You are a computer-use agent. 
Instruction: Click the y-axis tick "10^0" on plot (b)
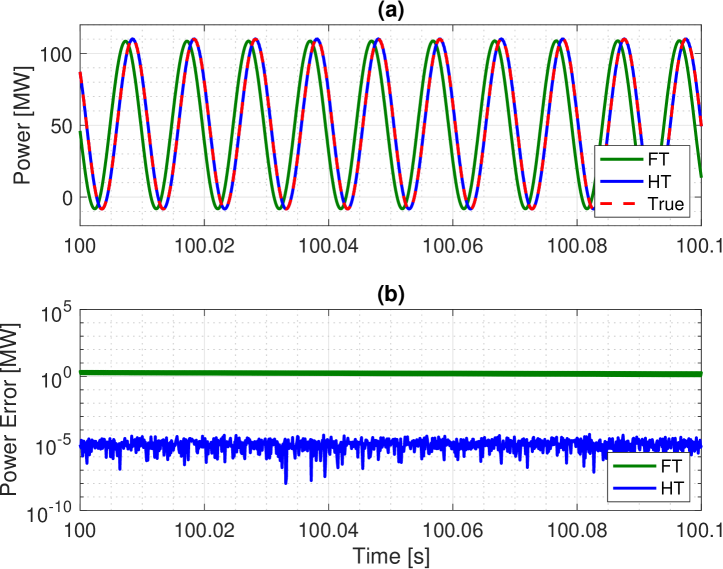[56, 380]
